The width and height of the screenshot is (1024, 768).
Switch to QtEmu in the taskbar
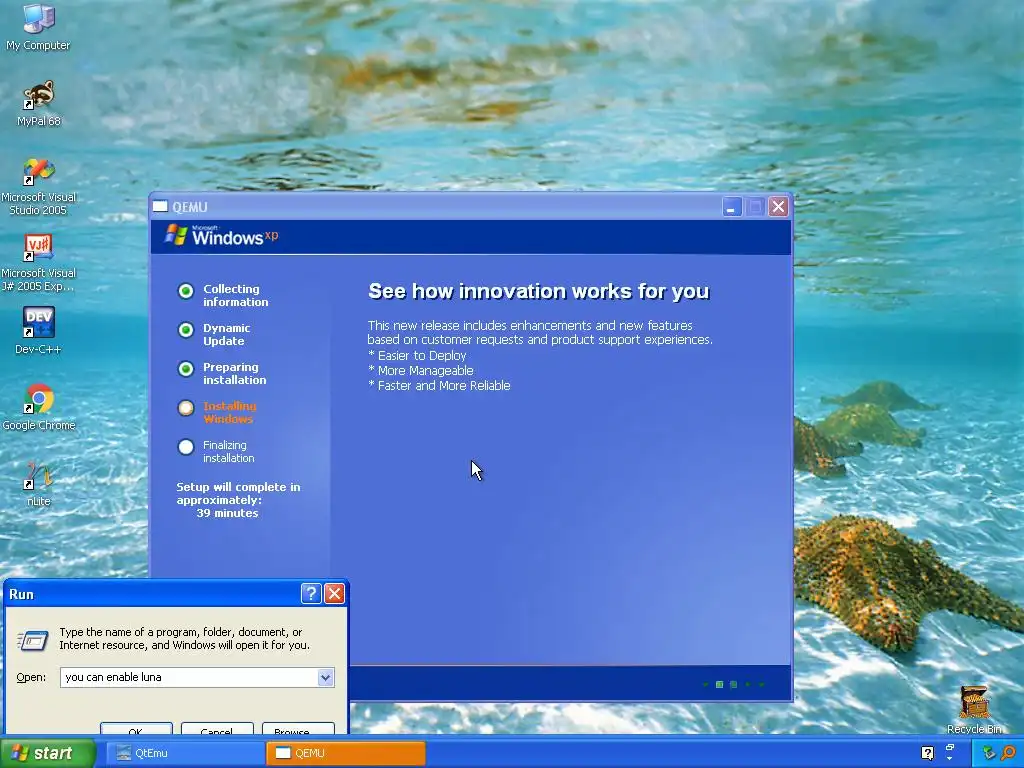click(x=185, y=753)
